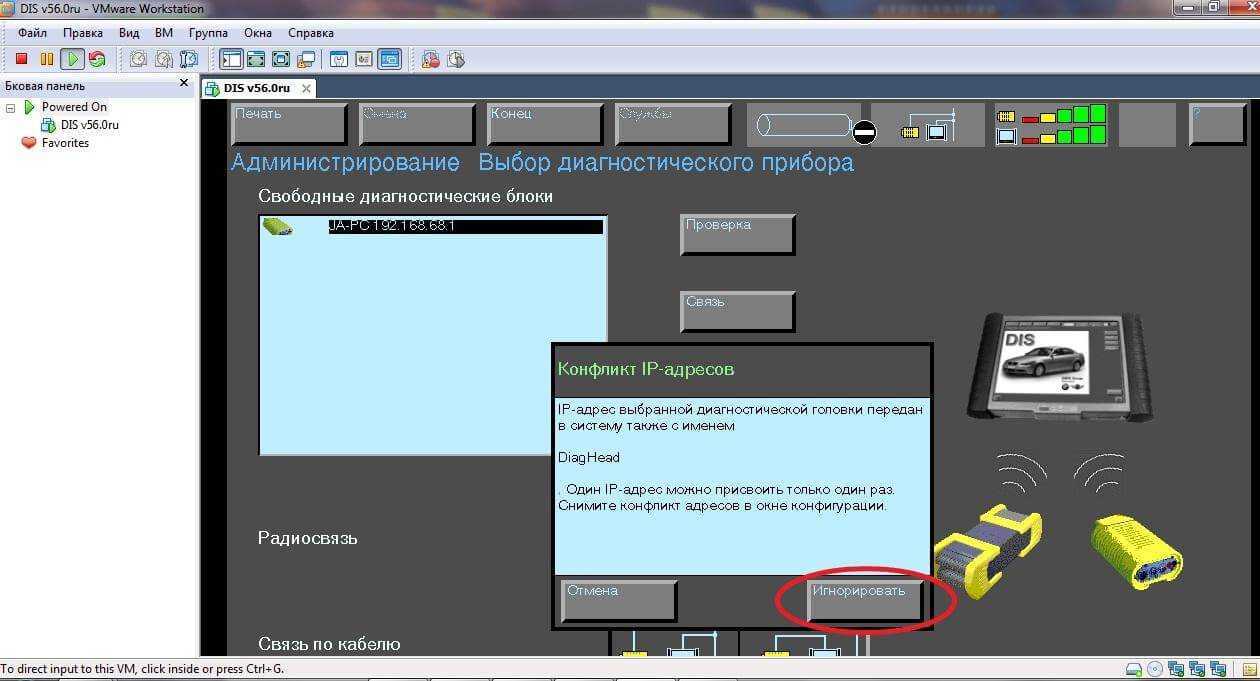Toggle the sidebar view toolbar button

pos(230,60)
